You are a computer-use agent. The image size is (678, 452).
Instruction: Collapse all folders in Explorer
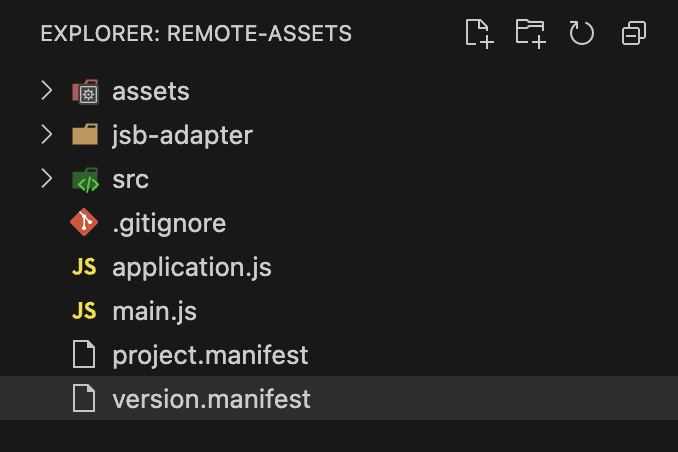634,34
